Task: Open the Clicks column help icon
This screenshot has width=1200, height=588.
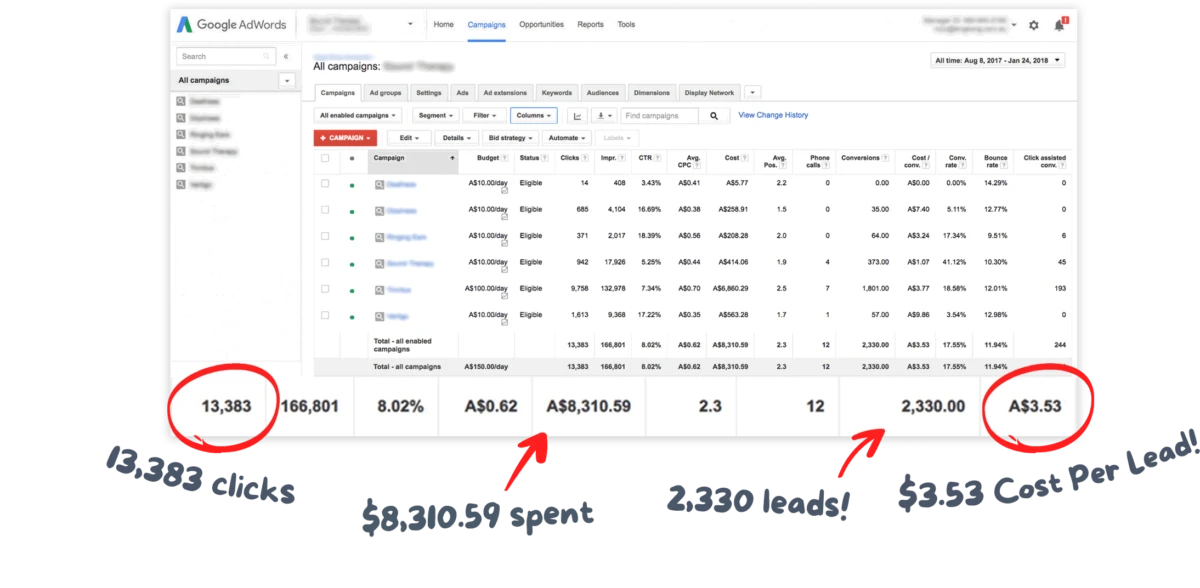Action: coord(587,158)
